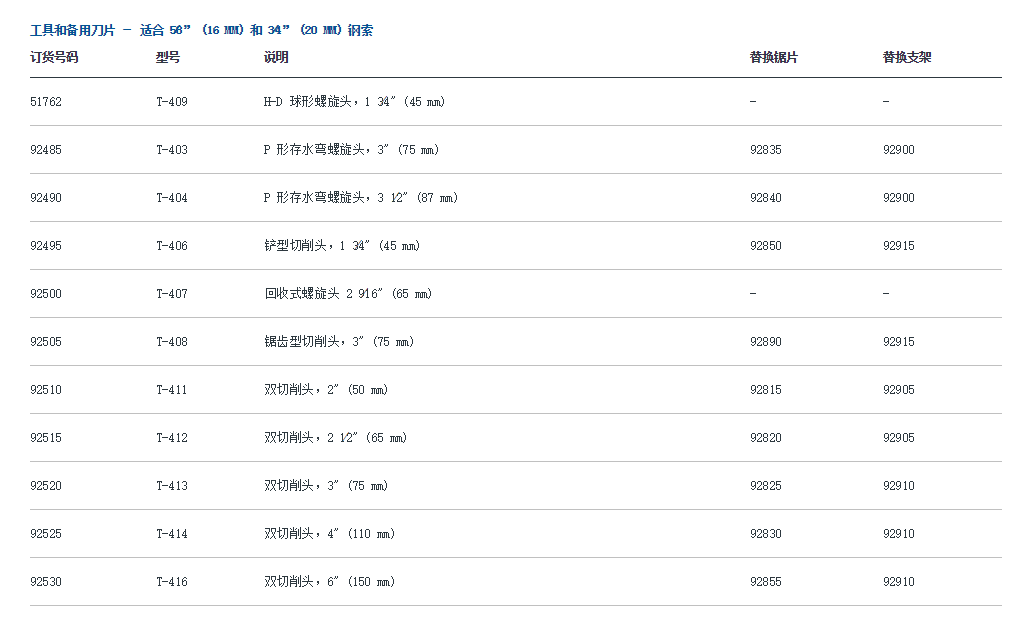Click the 说明 column header
The width and height of the screenshot is (1025, 617).
276,58
